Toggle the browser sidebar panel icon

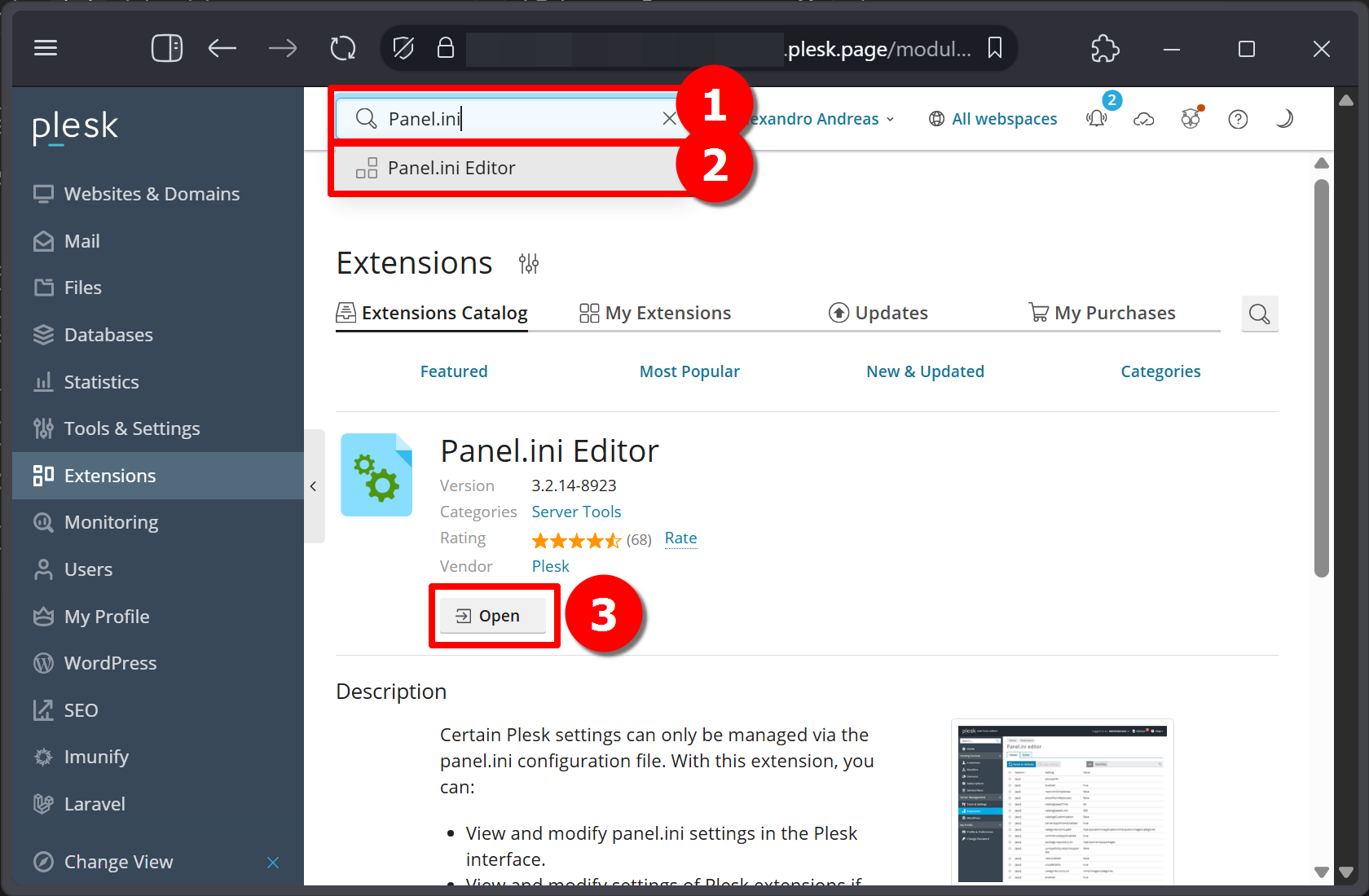coord(166,48)
